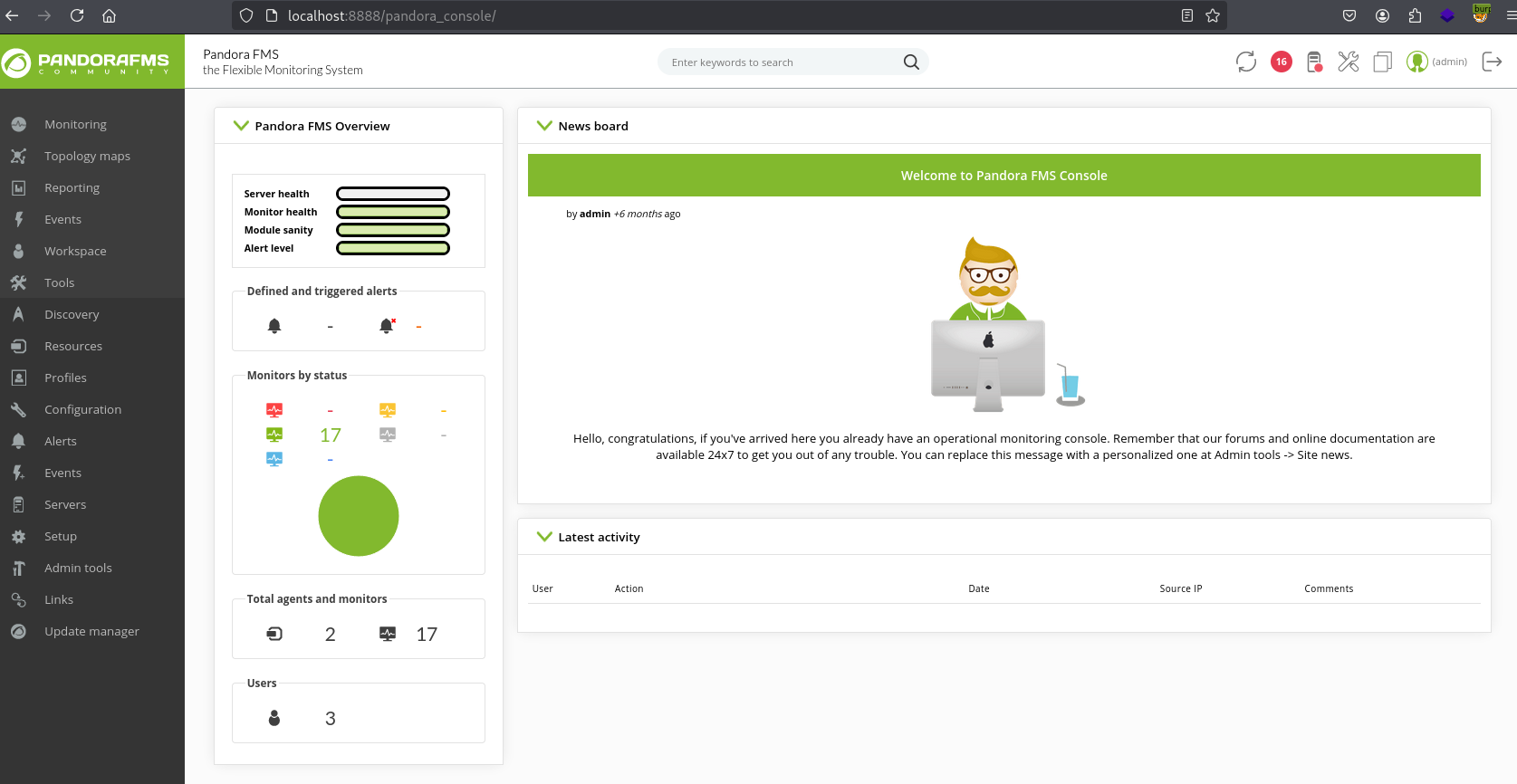This screenshot has width=1517, height=784.
Task: Click the Module sanity progress bar
Action: 393,230
